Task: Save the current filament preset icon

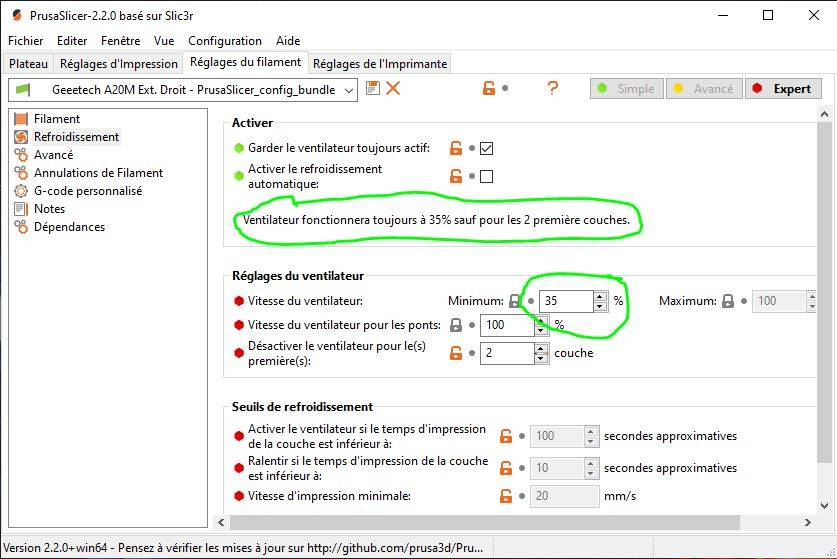Action: point(373,88)
